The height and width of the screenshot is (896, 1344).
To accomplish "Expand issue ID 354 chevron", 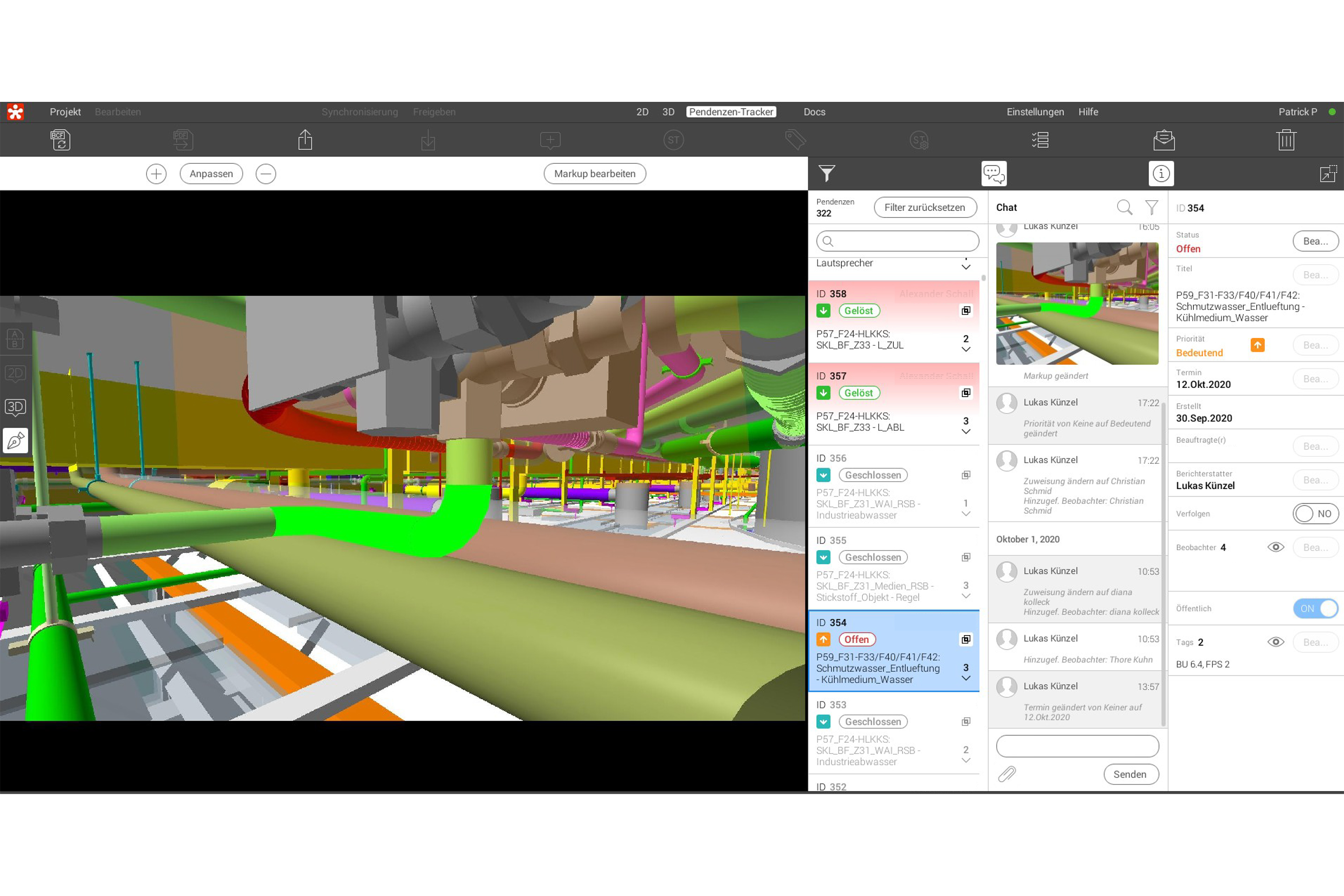I will pyautogui.click(x=966, y=679).
